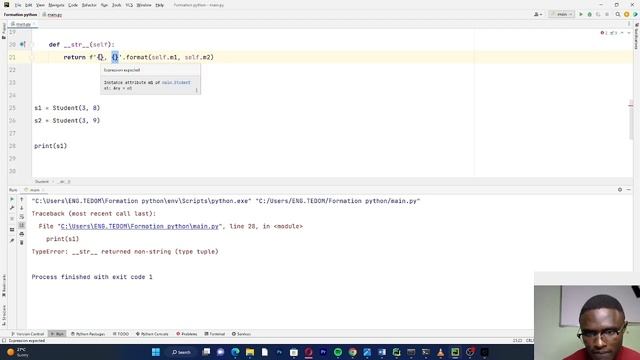Open tooltip more-actions three dots

coord(196,90)
